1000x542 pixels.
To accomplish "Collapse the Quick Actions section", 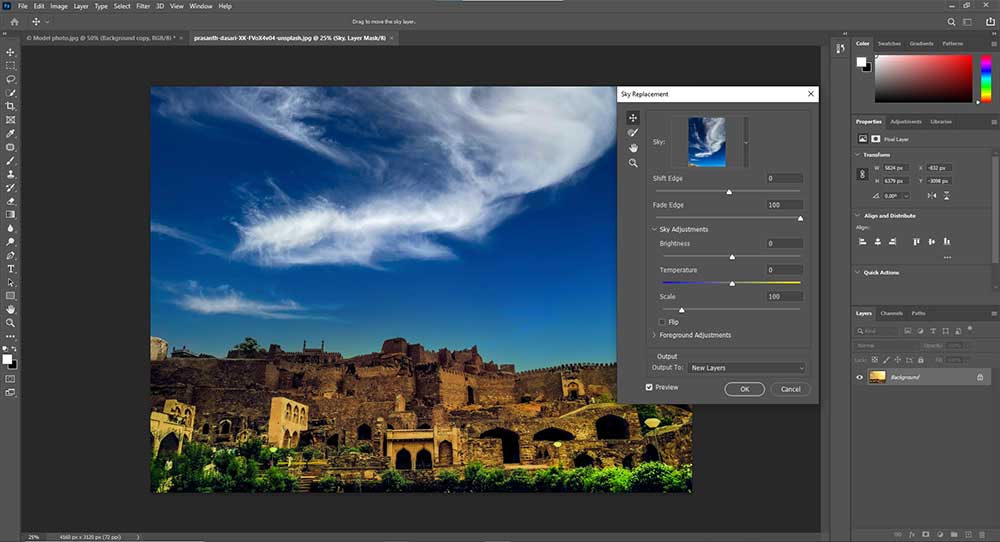I will [857, 272].
